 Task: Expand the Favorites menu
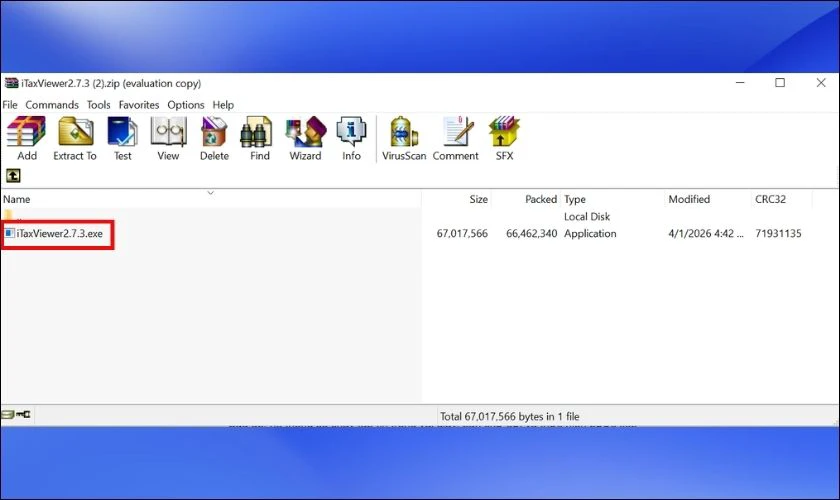[139, 105]
